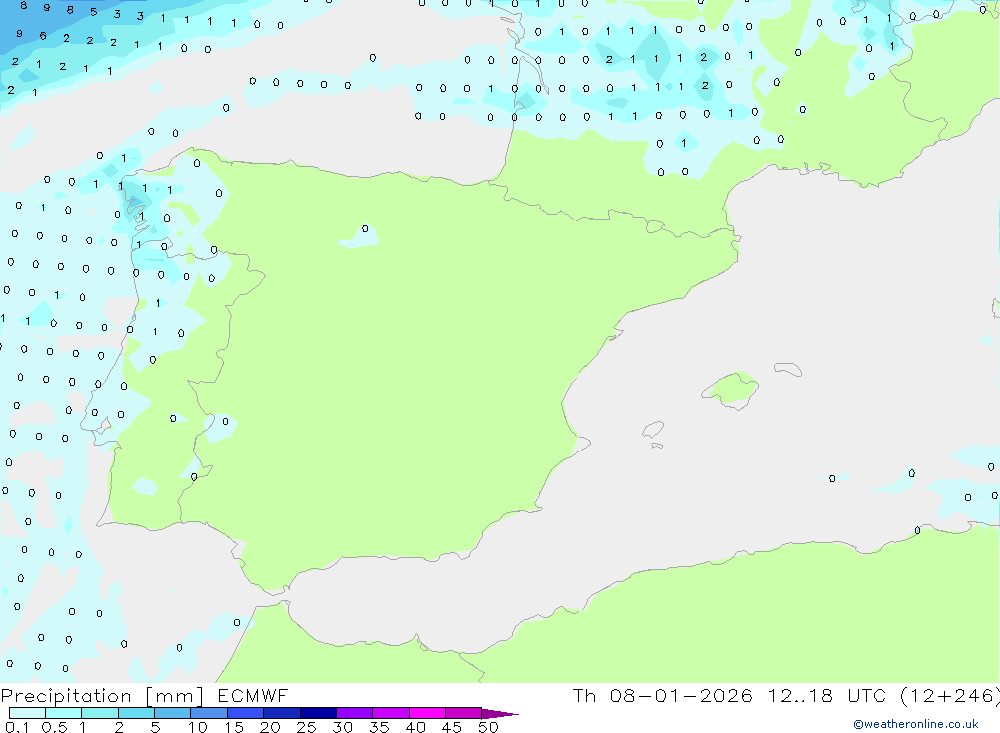The width and height of the screenshot is (1000, 733).
Task: Click the '0.1' legend scale label
Action: (17, 727)
